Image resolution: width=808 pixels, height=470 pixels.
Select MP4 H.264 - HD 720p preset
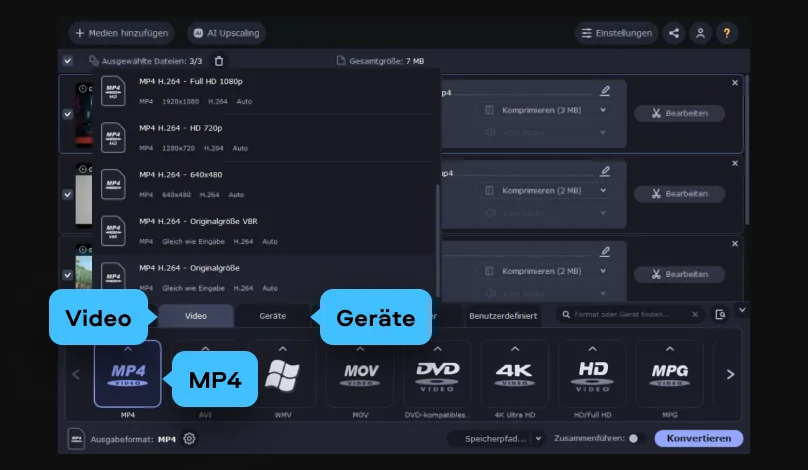265,138
